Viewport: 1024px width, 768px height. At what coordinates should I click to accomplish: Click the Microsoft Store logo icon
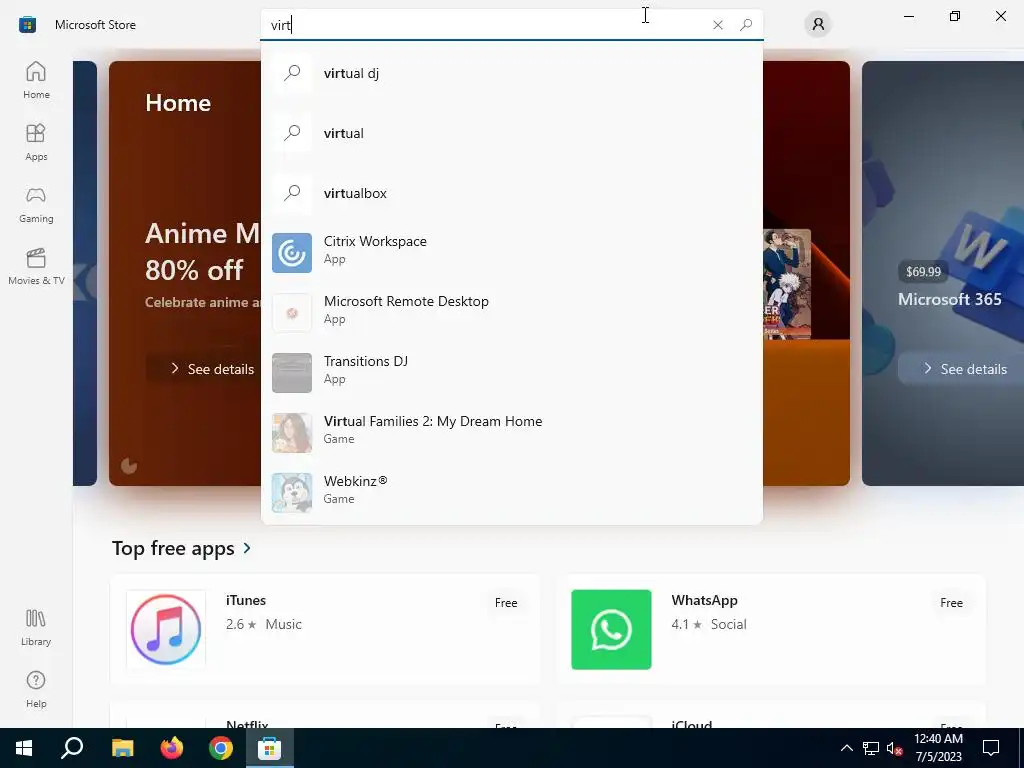coord(27,25)
